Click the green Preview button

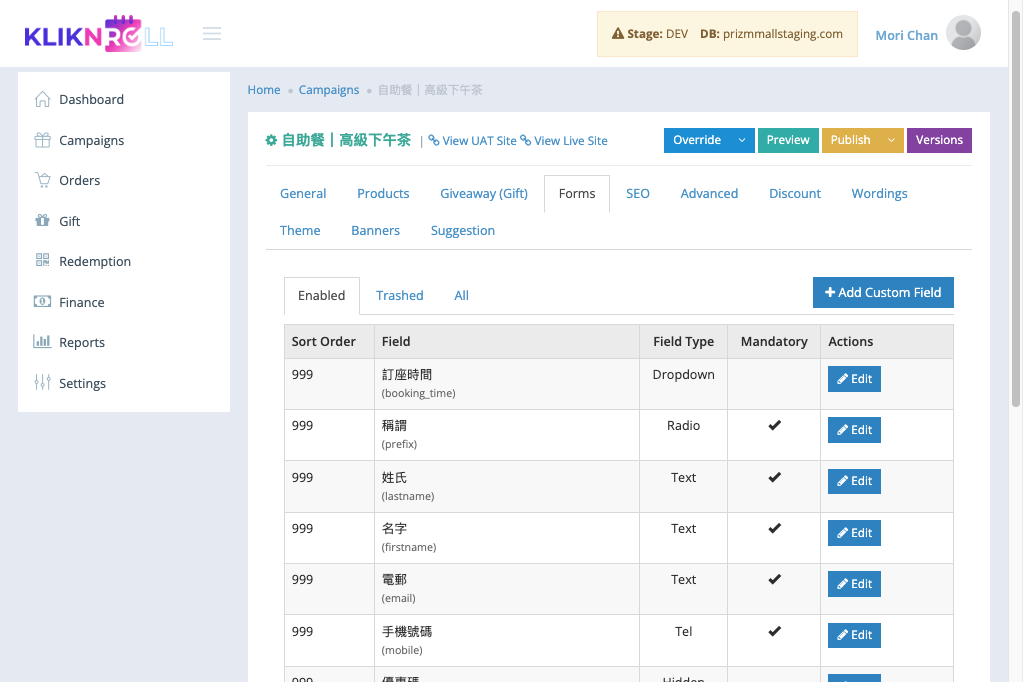point(788,140)
